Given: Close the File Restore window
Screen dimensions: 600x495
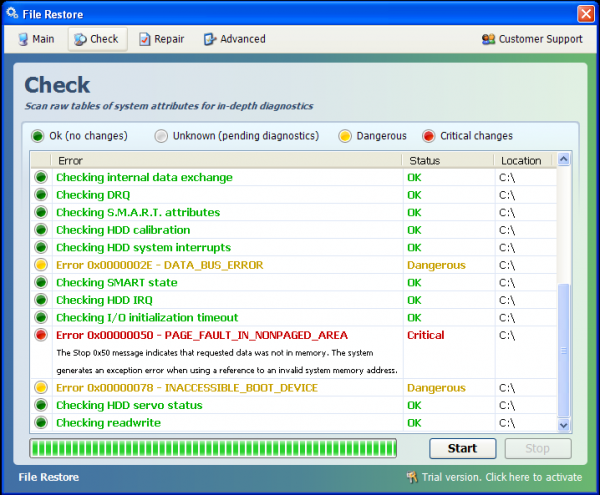Looking at the screenshot, I should pyautogui.click(x=586, y=14).
